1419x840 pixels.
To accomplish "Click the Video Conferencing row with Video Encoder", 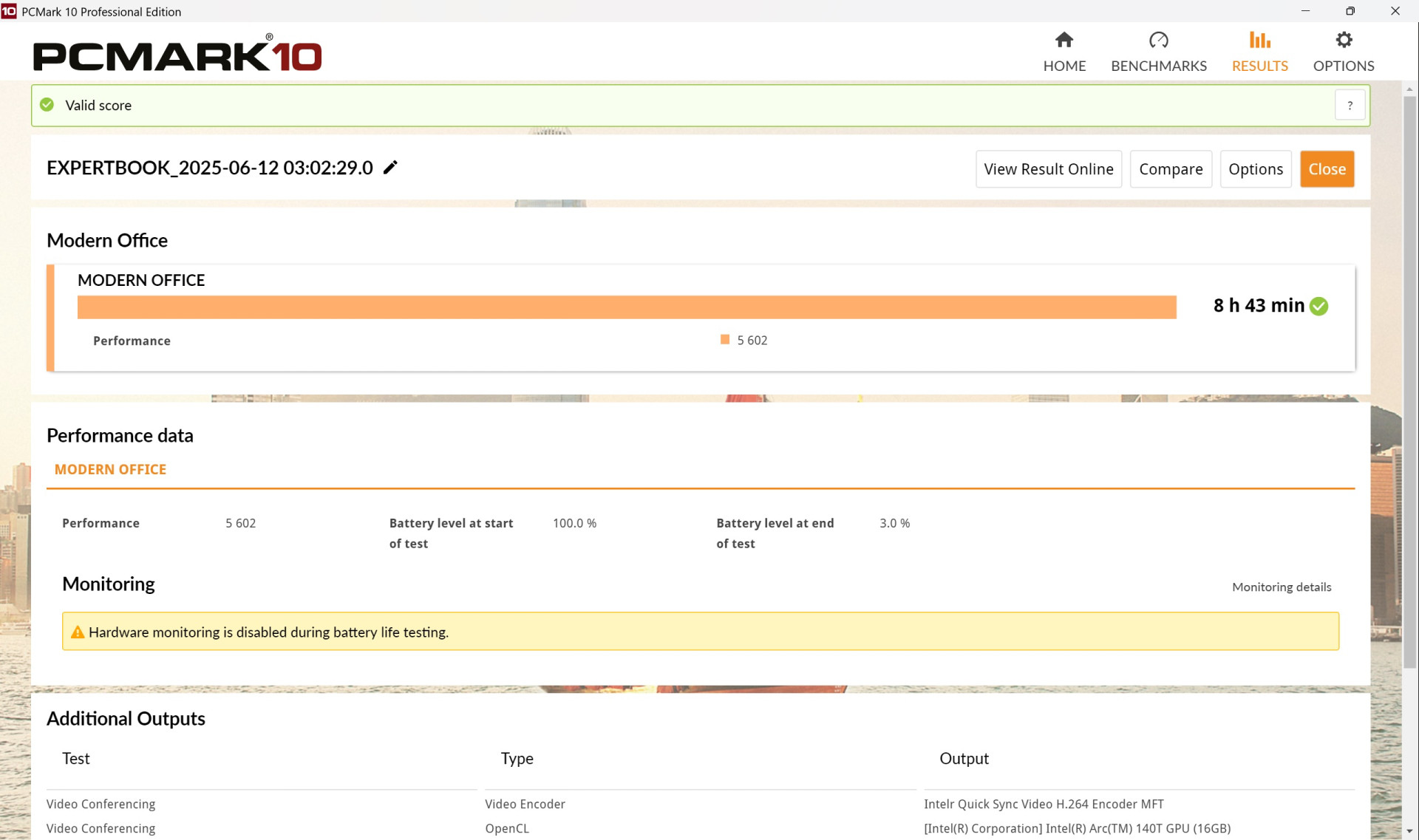I will 101,805.
